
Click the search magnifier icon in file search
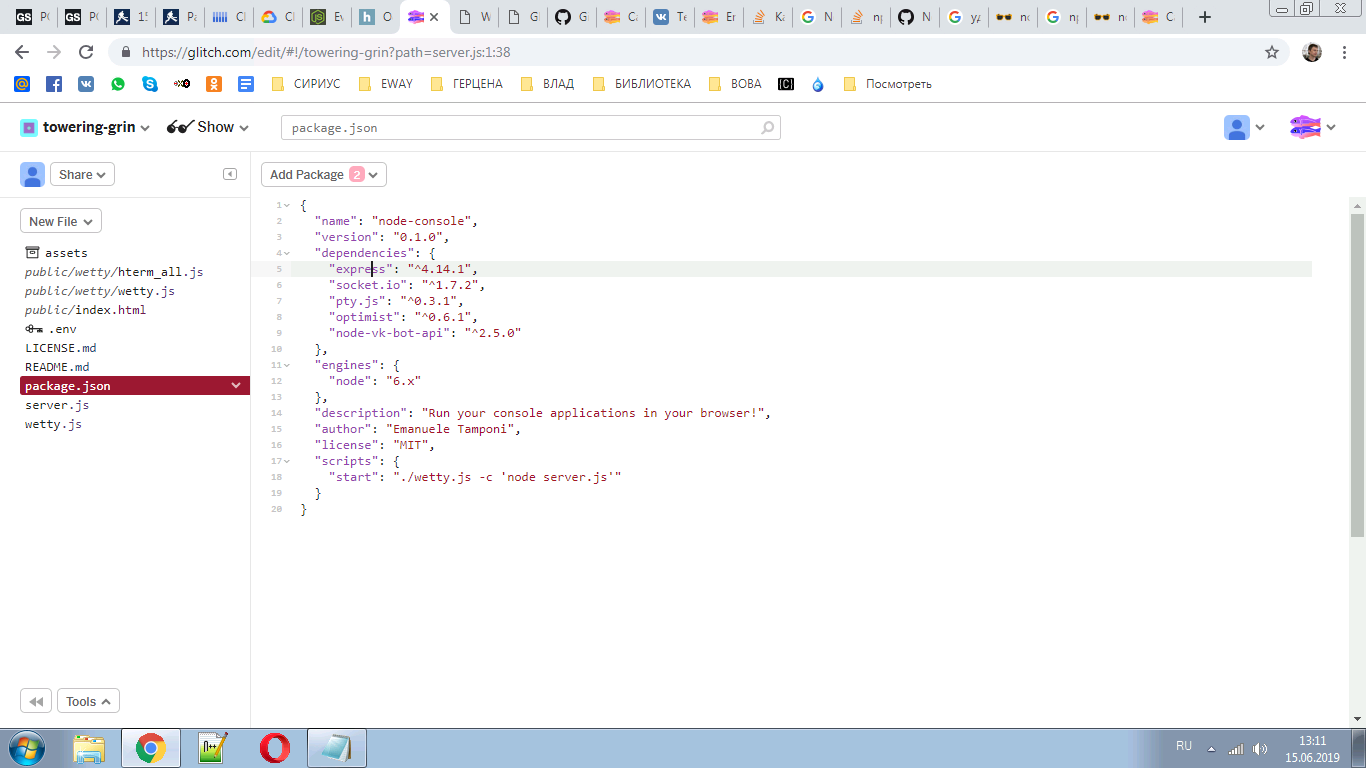pyautogui.click(x=767, y=128)
